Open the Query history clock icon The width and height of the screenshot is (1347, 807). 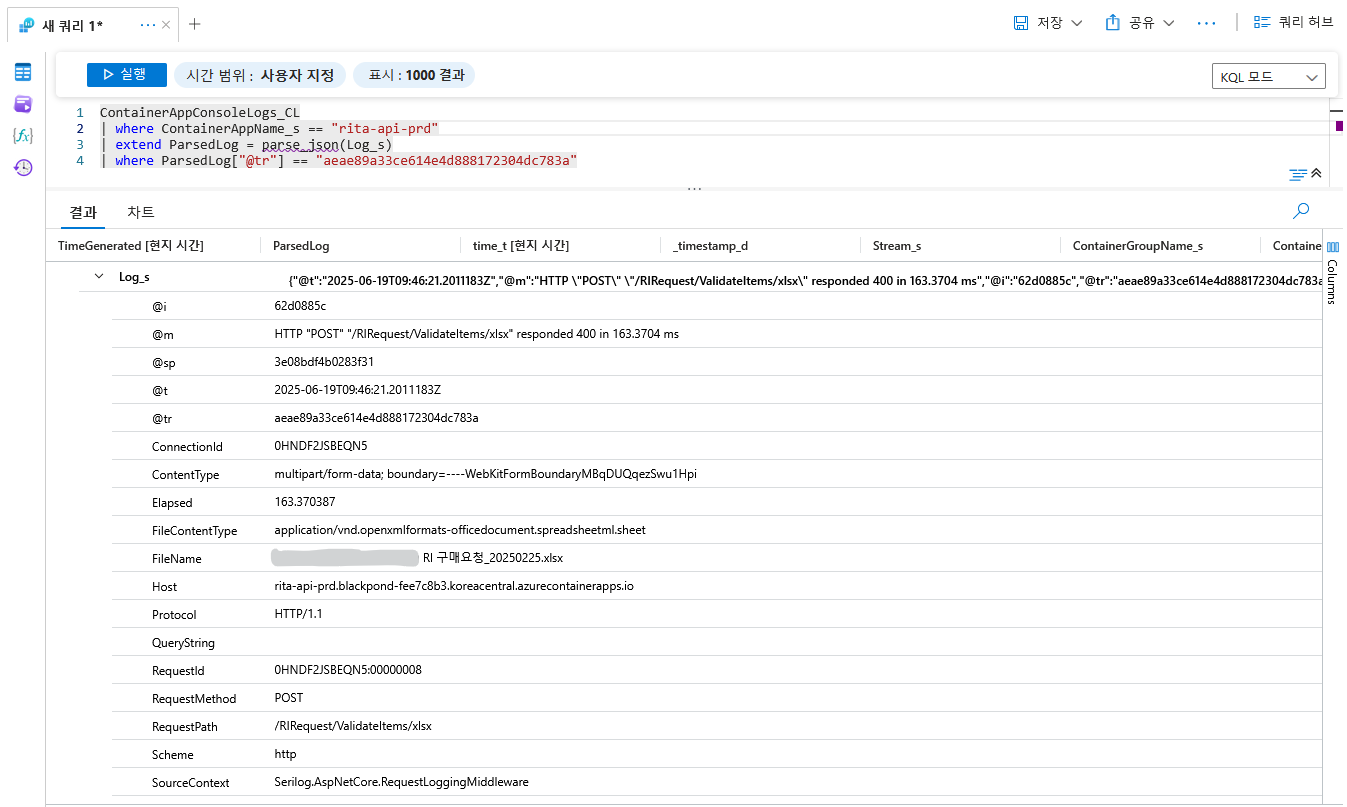(x=22, y=168)
